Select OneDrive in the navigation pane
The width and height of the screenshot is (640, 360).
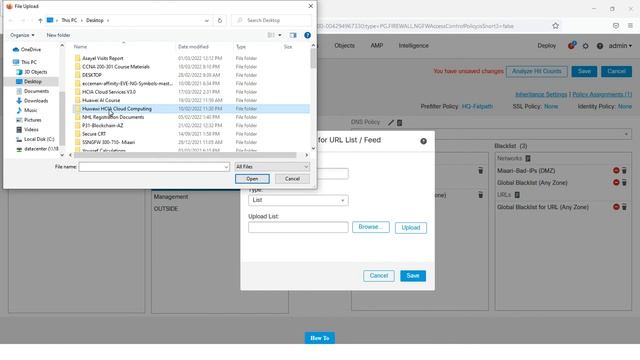coord(27,49)
